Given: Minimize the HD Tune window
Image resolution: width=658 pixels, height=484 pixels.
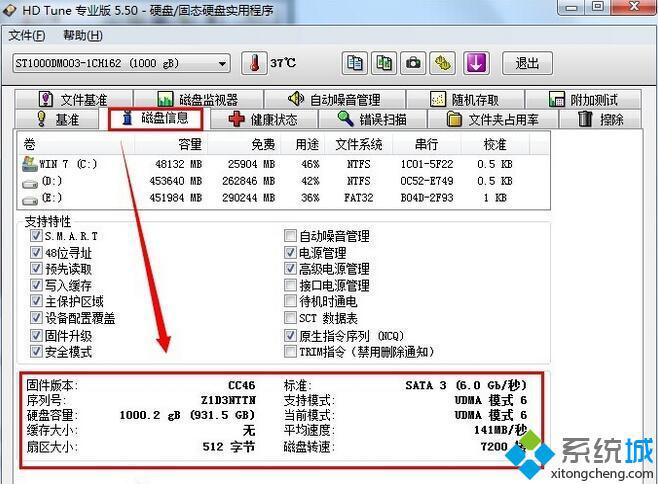Looking at the screenshot, I should [572, 7].
